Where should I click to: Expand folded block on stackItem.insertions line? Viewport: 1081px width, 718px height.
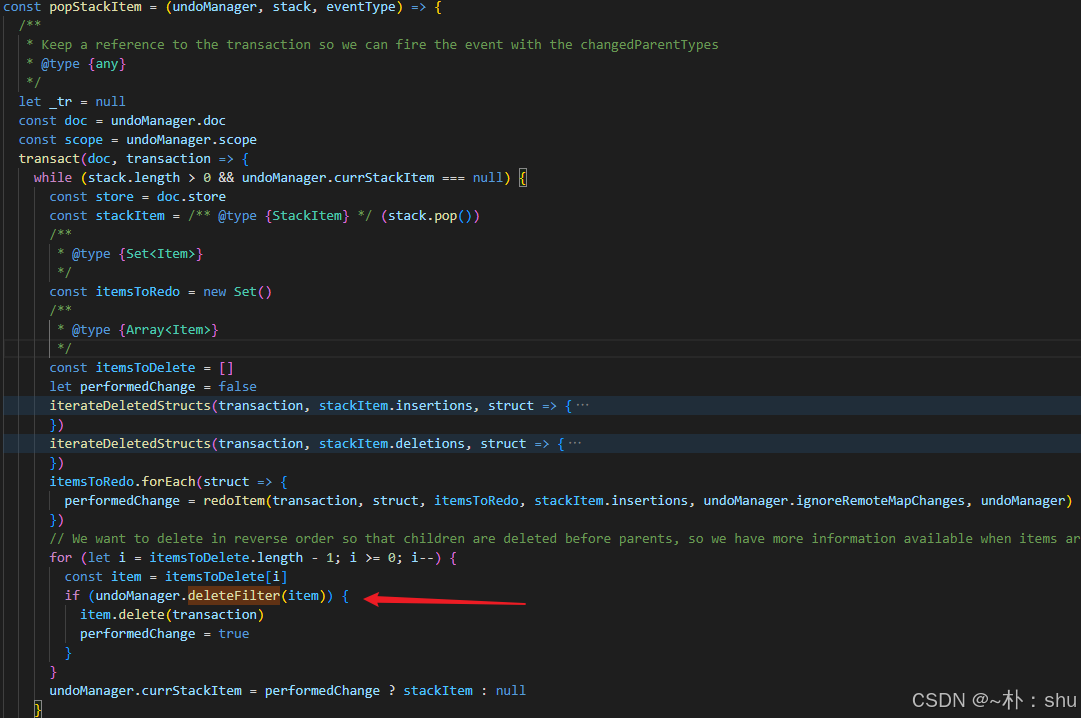583,406
